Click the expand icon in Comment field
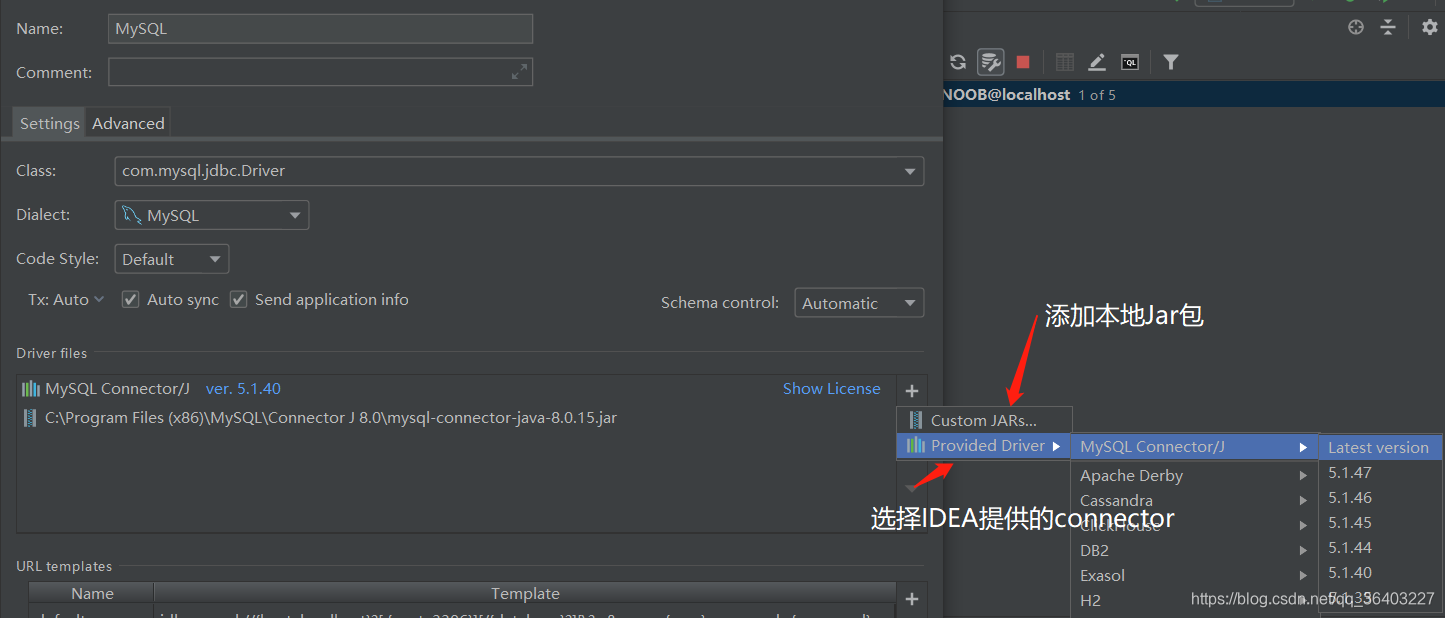 pos(519,72)
